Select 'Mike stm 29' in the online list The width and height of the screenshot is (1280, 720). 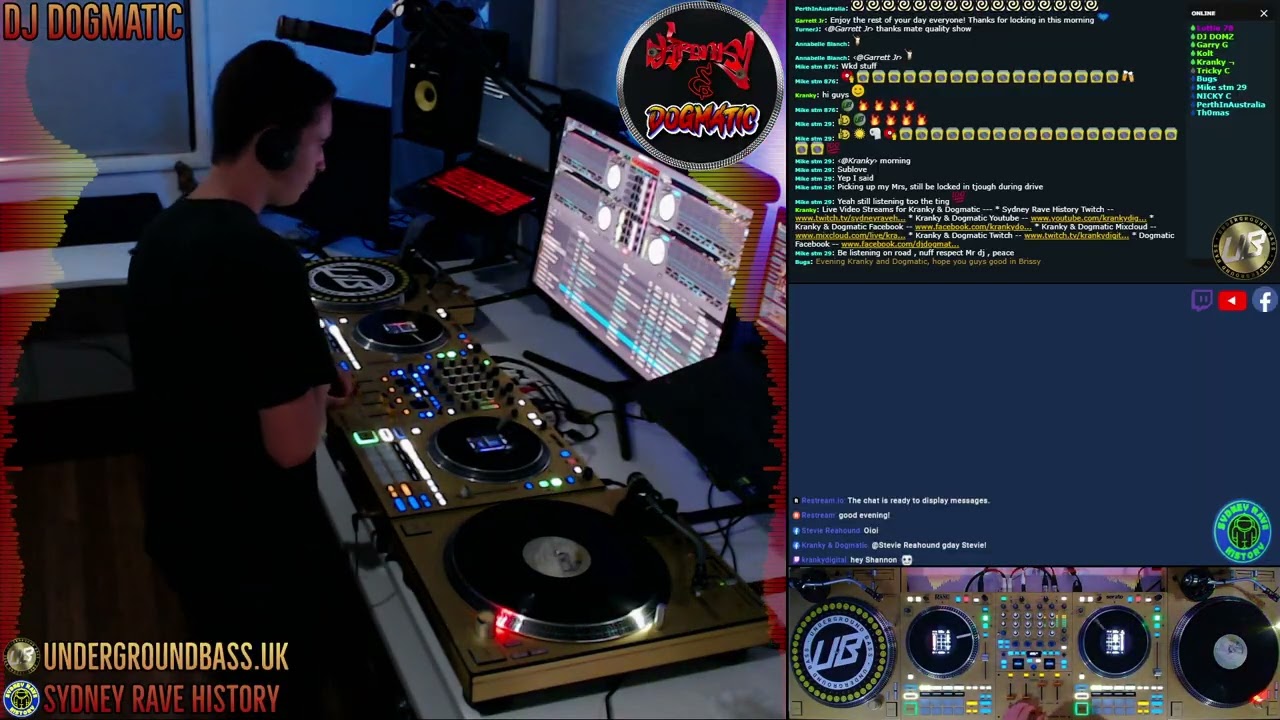tap(1221, 87)
